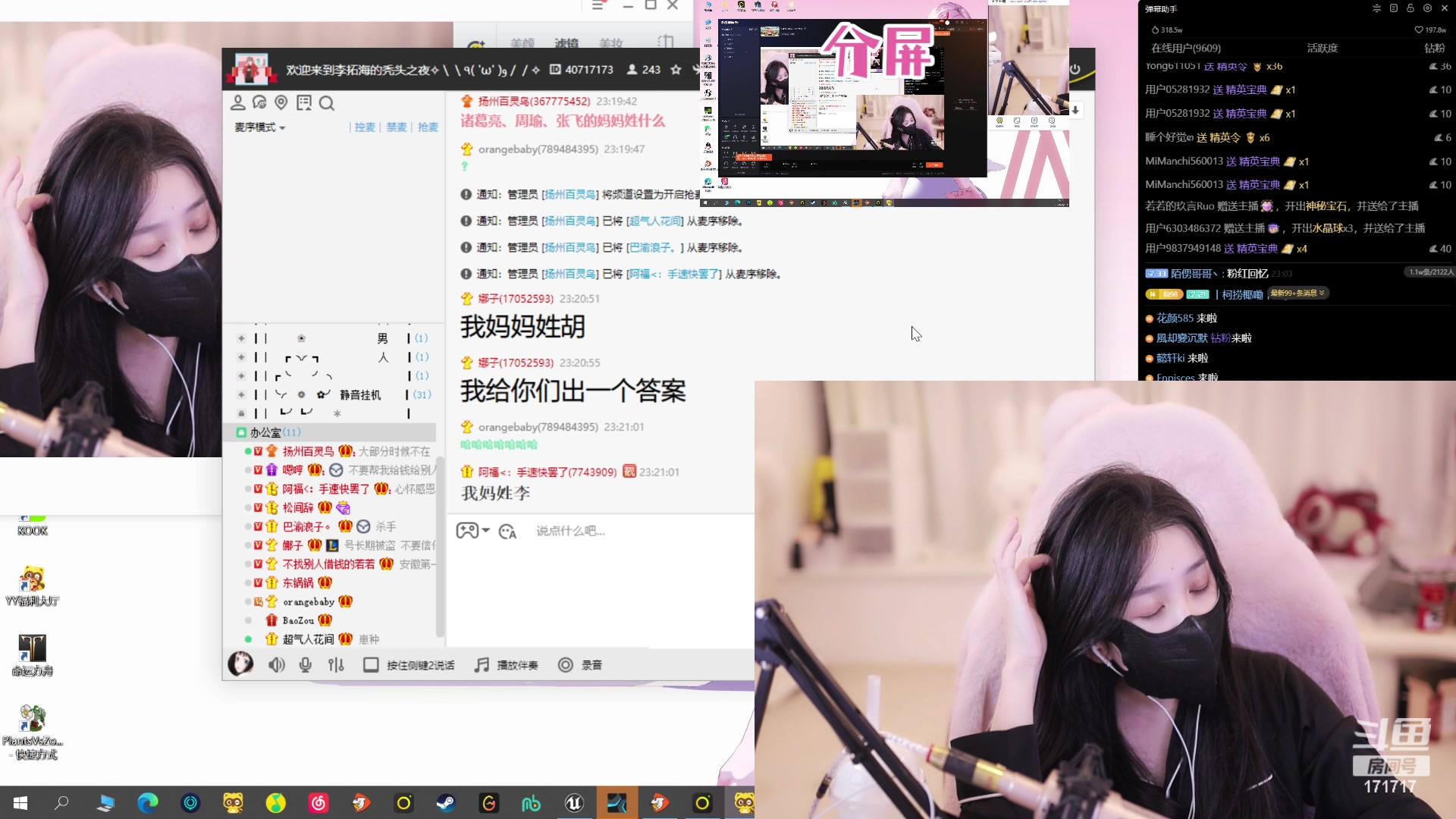Image resolution: width=1456 pixels, height=819 pixels.
Task: Open channel search with the magnifier icon
Action: [327, 103]
